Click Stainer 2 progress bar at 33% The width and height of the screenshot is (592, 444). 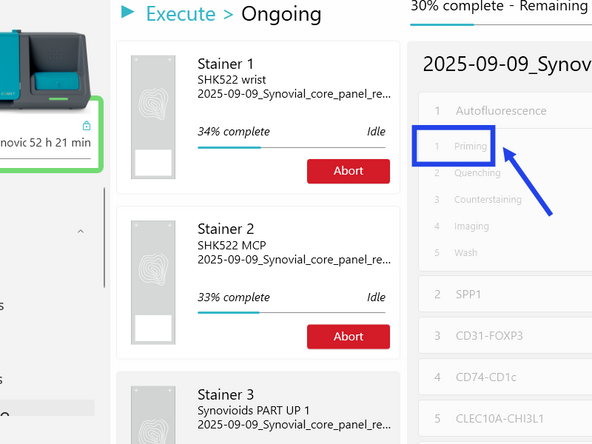point(291,313)
